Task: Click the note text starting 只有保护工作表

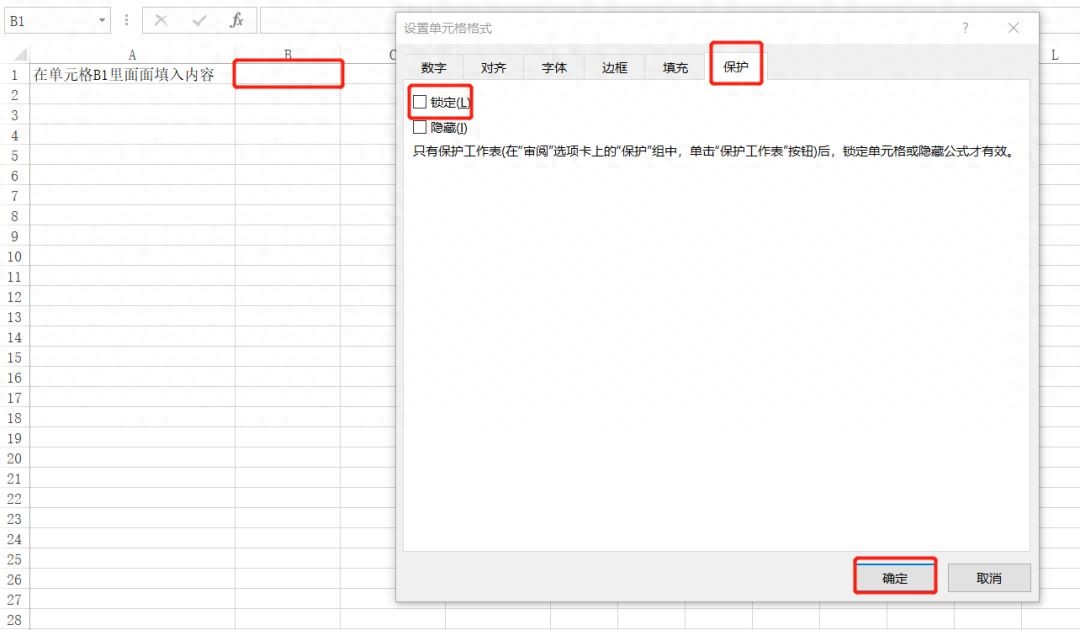Action: click(x=715, y=151)
